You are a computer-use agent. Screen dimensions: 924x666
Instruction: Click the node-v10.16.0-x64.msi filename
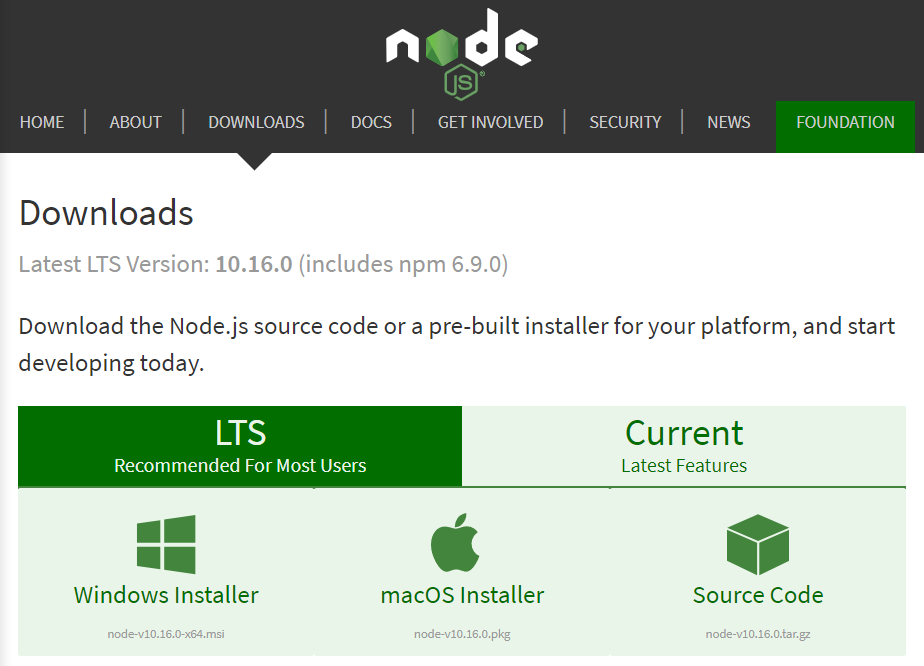(x=166, y=634)
